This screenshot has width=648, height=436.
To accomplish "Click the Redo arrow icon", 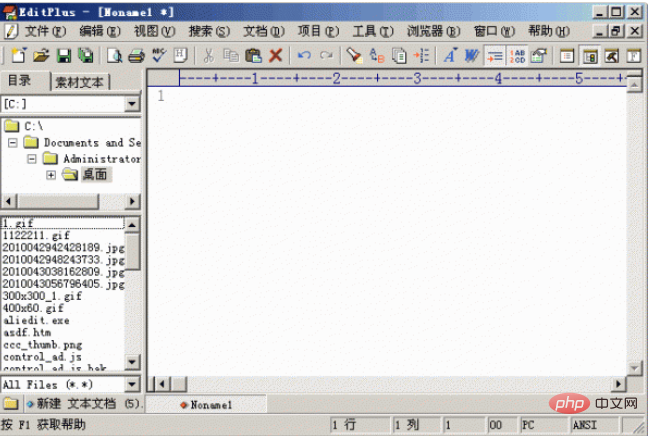I will pos(326,55).
